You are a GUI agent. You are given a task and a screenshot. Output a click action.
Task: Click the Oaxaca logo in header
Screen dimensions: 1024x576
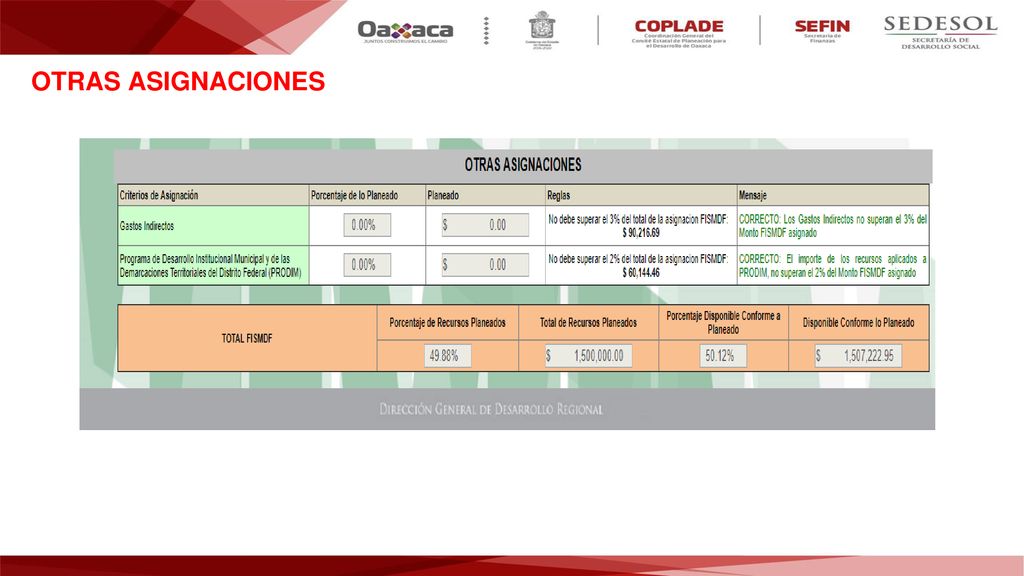click(405, 31)
